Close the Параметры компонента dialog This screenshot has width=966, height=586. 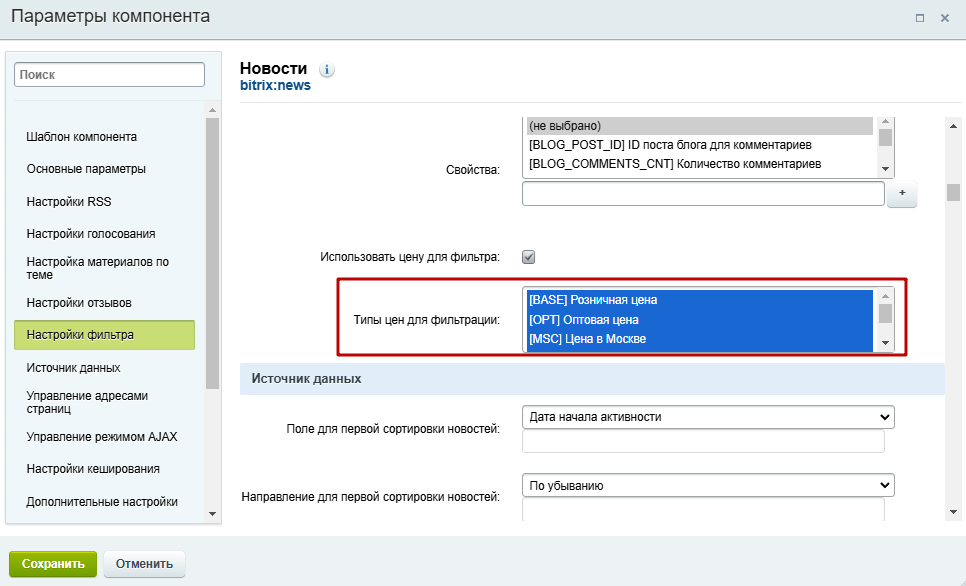click(944, 18)
